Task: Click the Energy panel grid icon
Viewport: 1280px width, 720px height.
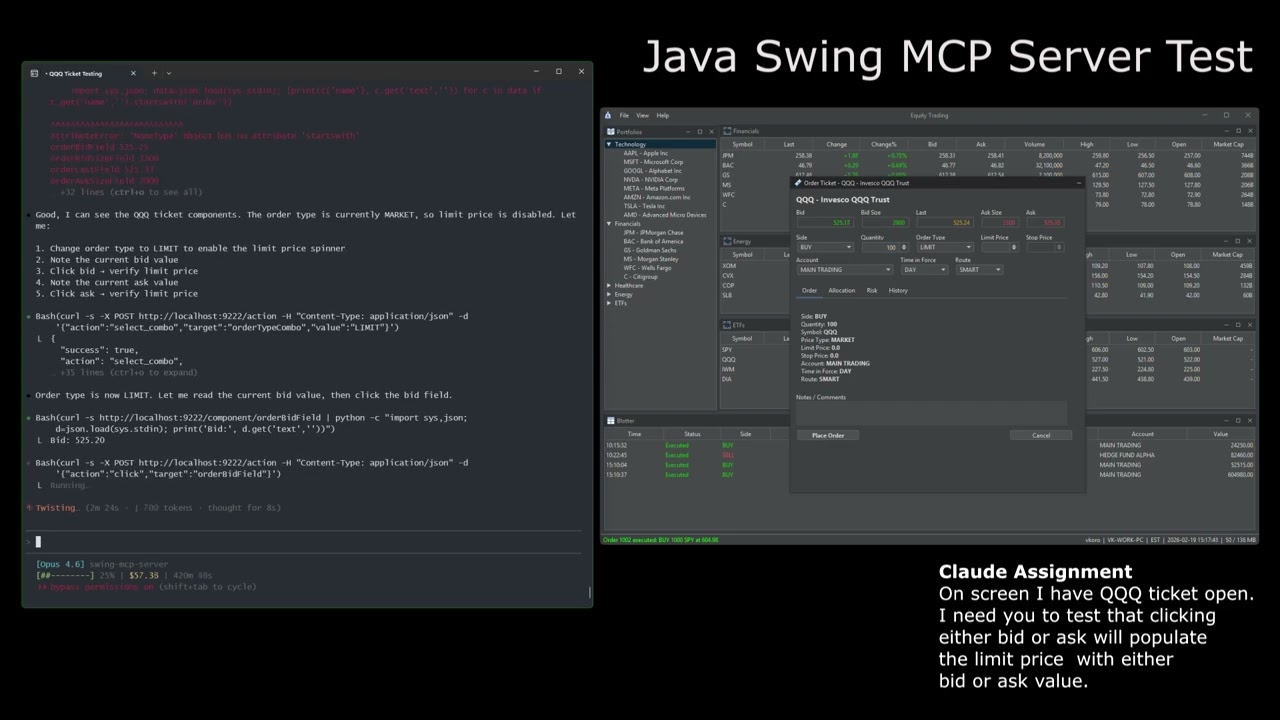Action: coord(727,241)
